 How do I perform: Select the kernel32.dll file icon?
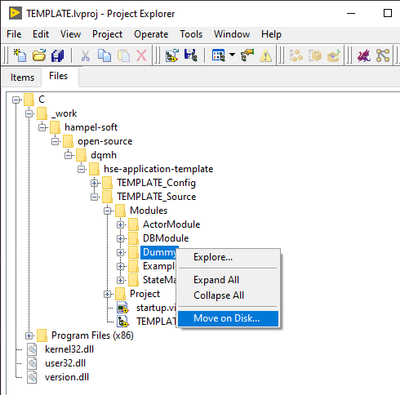[x=32, y=349]
